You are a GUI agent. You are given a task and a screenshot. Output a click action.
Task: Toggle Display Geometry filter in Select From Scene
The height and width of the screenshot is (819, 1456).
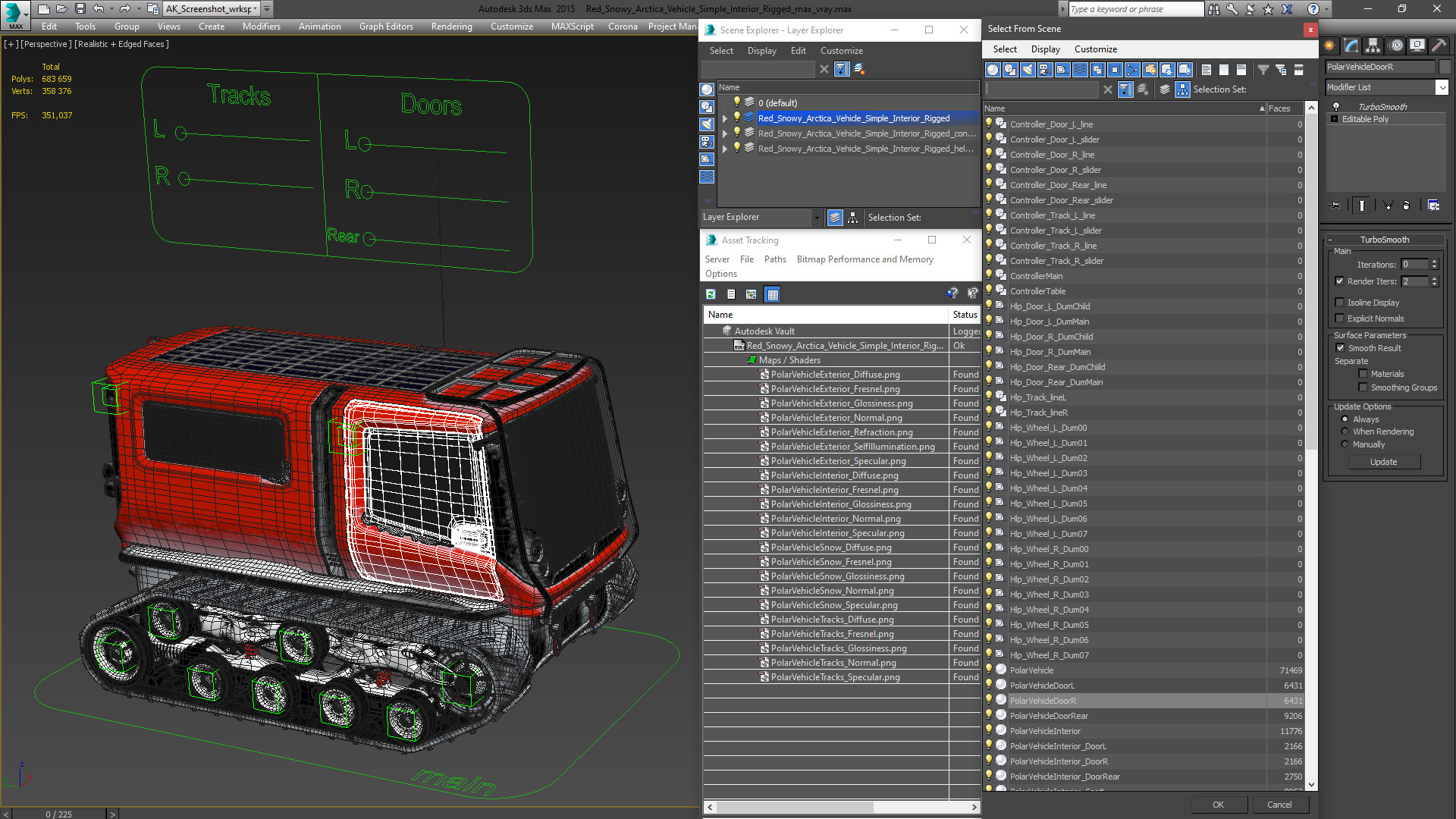click(x=993, y=70)
